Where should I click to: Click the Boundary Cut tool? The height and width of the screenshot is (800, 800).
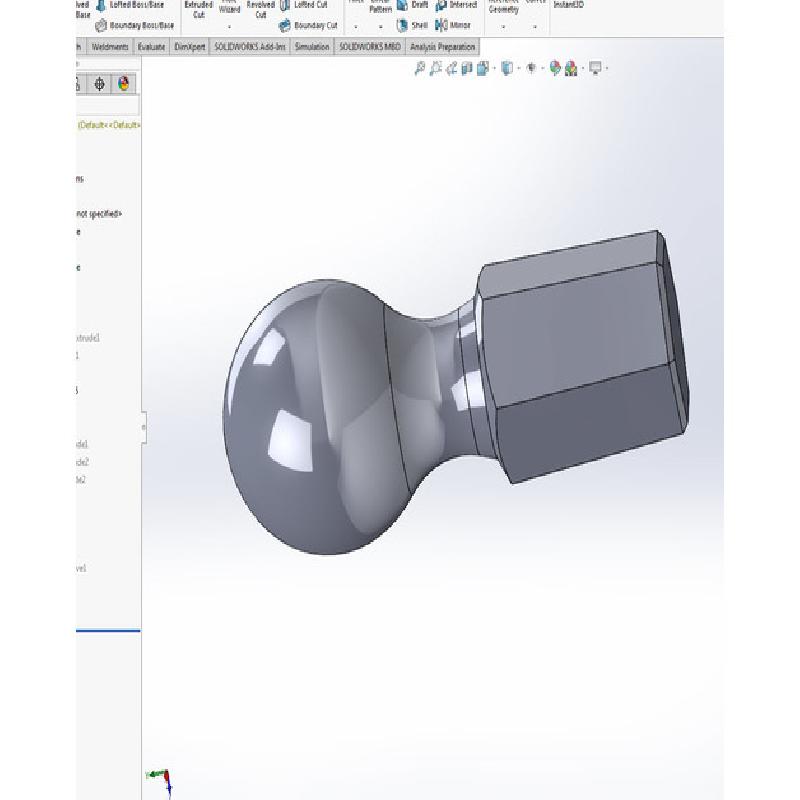point(308,25)
